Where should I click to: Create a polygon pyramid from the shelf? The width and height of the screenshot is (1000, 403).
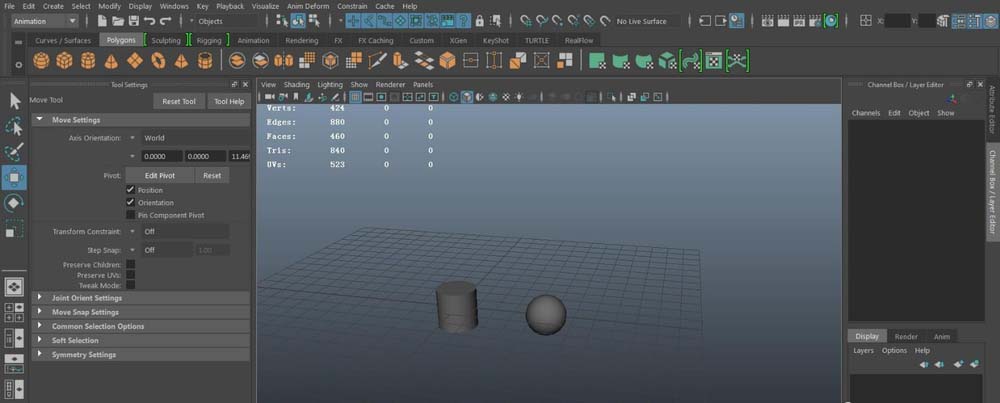click(181, 61)
